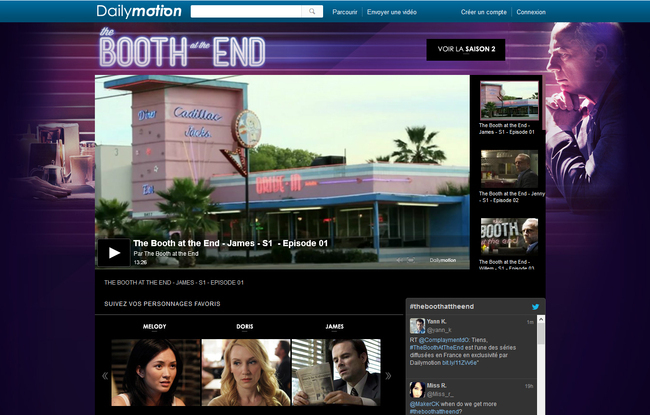The width and height of the screenshot is (650, 415).
Task: Select James S1 Episode 01 thumbnail
Action: click(x=509, y=100)
